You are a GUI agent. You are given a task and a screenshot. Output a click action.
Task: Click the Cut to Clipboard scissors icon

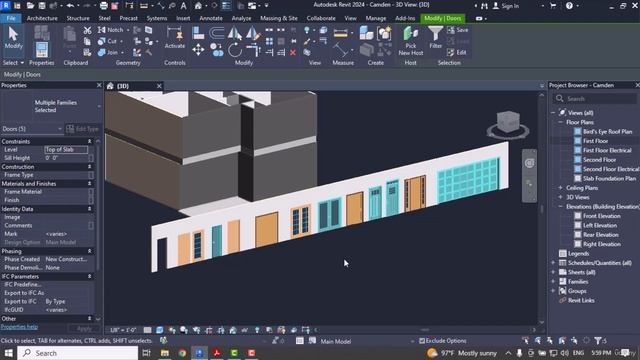point(87,30)
